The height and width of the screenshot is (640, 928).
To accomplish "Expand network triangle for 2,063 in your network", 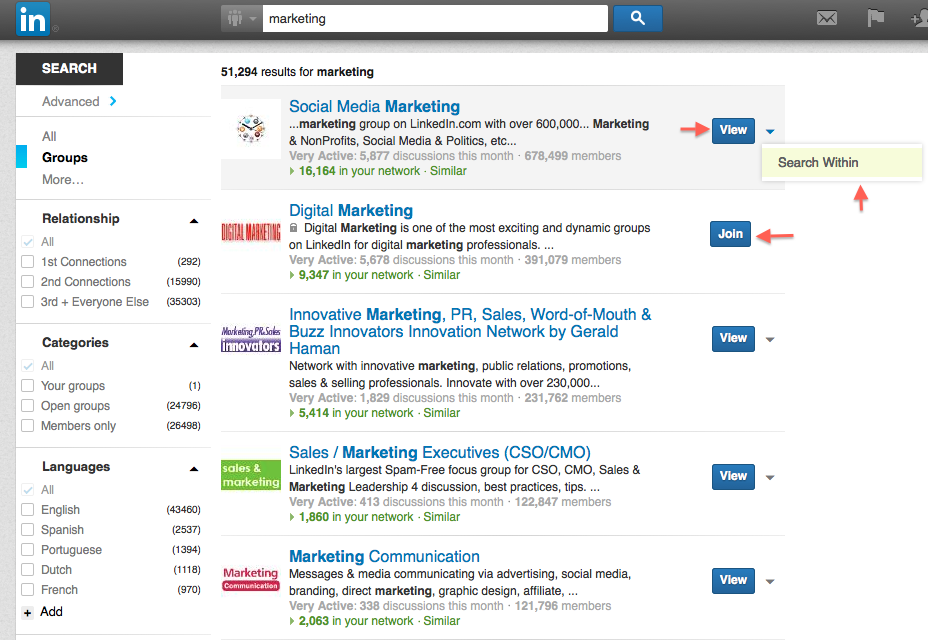I will click(x=292, y=621).
